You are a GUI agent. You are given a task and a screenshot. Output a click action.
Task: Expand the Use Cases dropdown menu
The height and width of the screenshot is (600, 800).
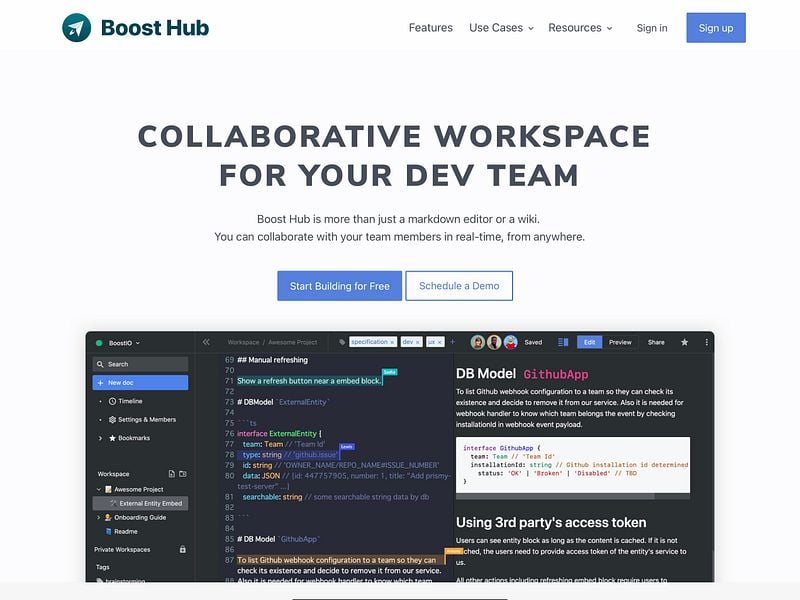501,28
